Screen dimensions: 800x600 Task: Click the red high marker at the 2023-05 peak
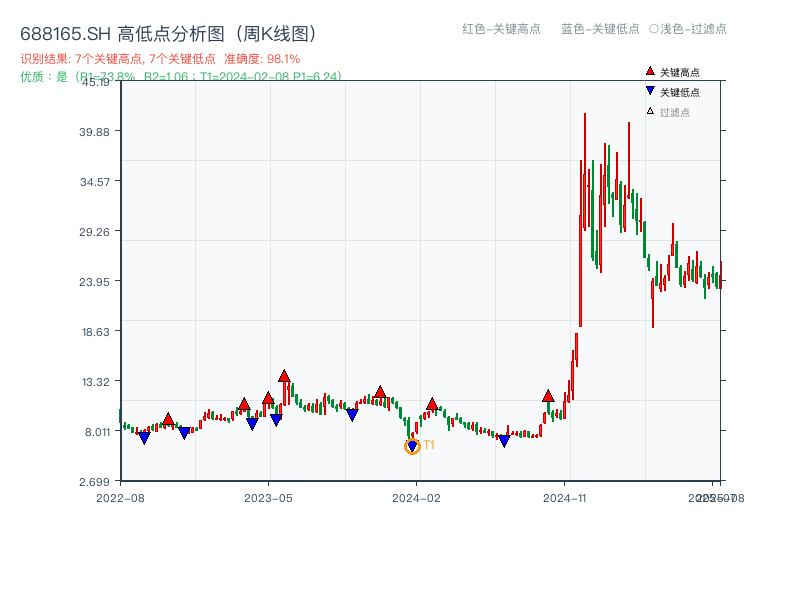tap(286, 376)
